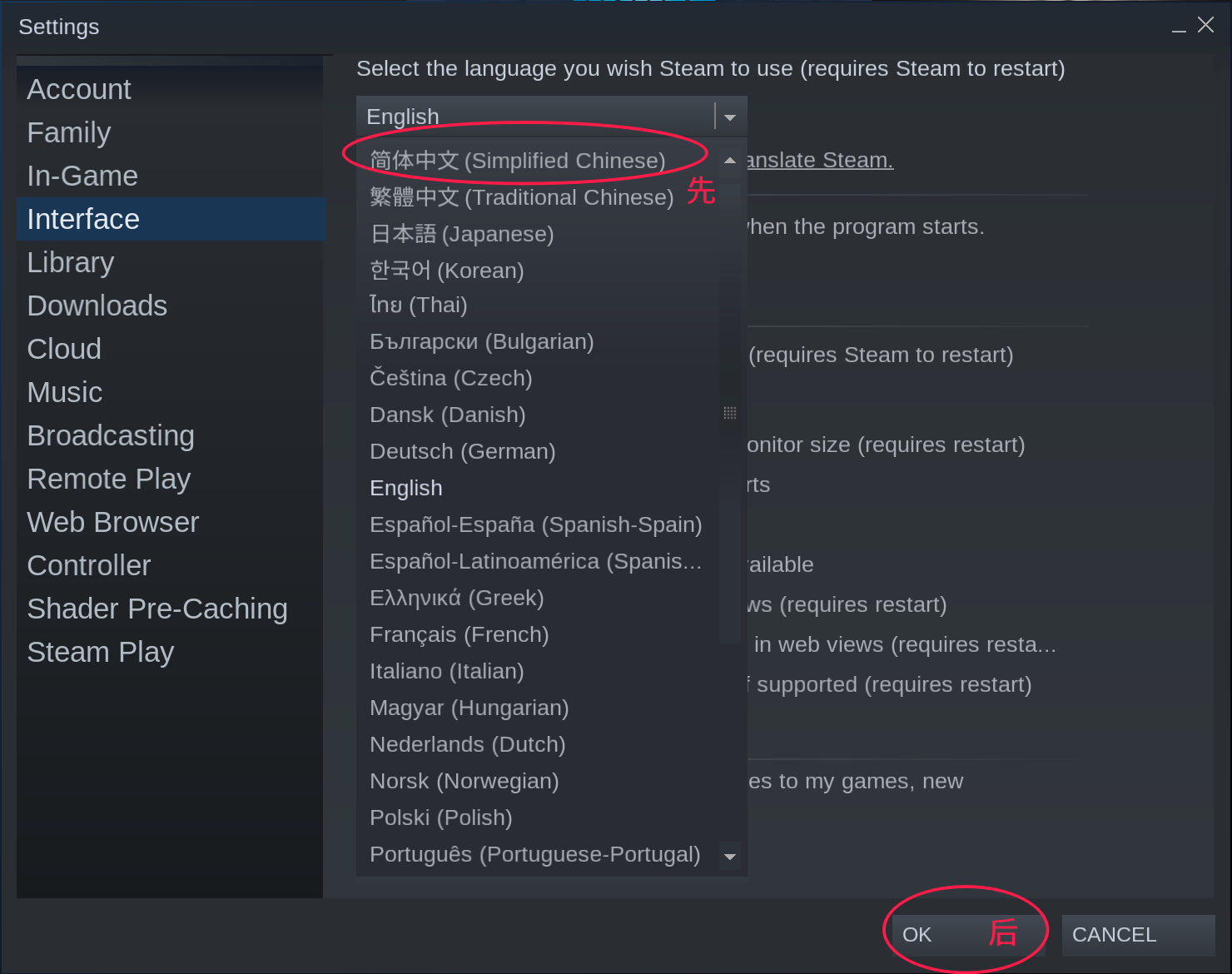Choose Deutsch (German) from the list
Image resolution: width=1232 pixels, height=974 pixels.
click(x=462, y=451)
